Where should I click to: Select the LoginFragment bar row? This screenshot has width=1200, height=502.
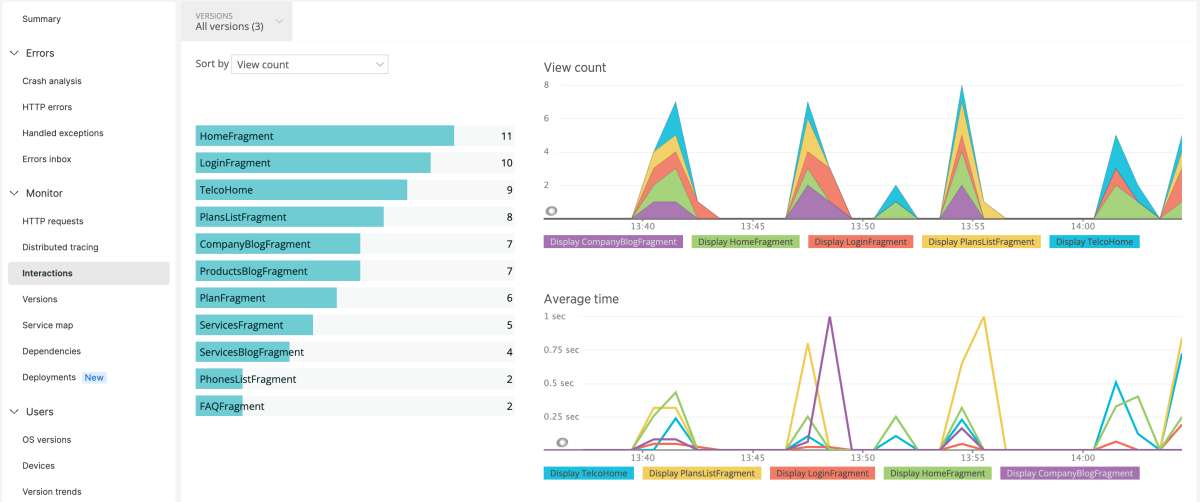tap(313, 163)
